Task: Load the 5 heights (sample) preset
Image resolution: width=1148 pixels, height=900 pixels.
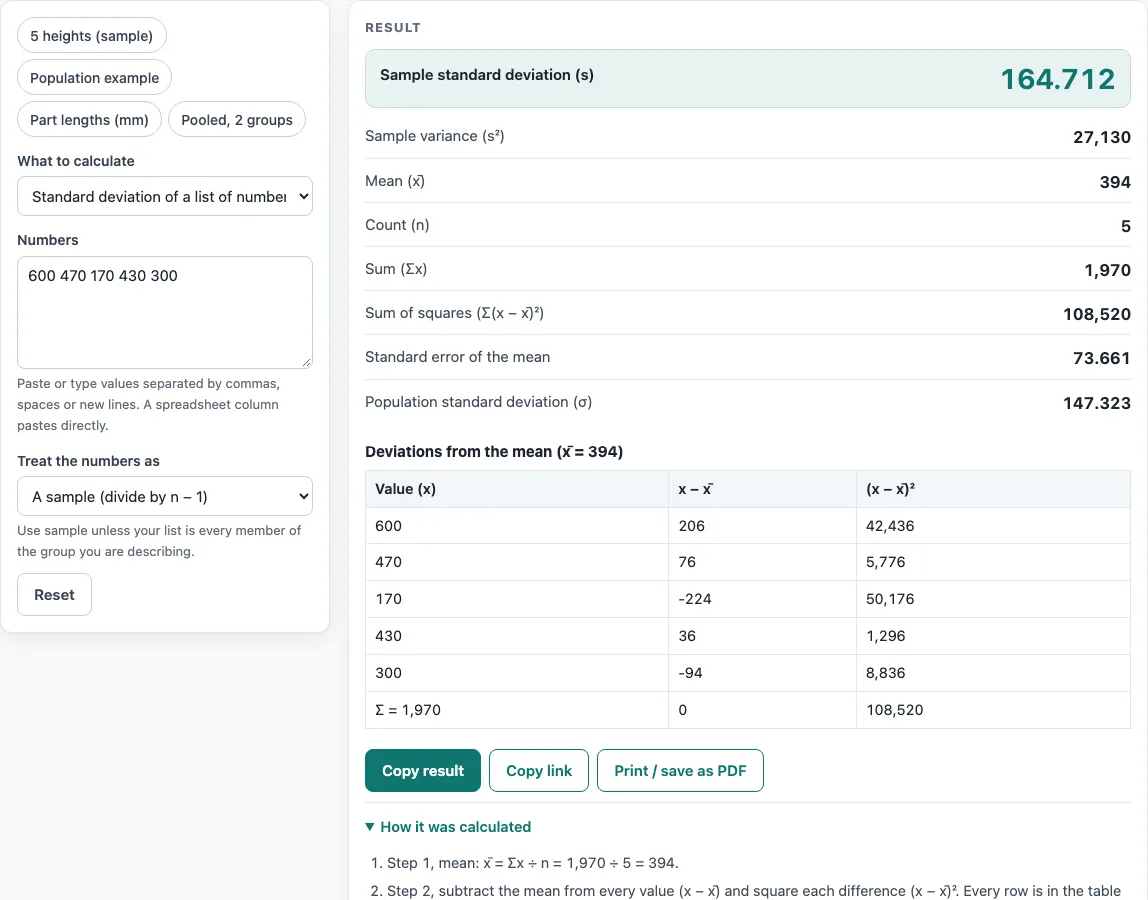Action: click(92, 36)
